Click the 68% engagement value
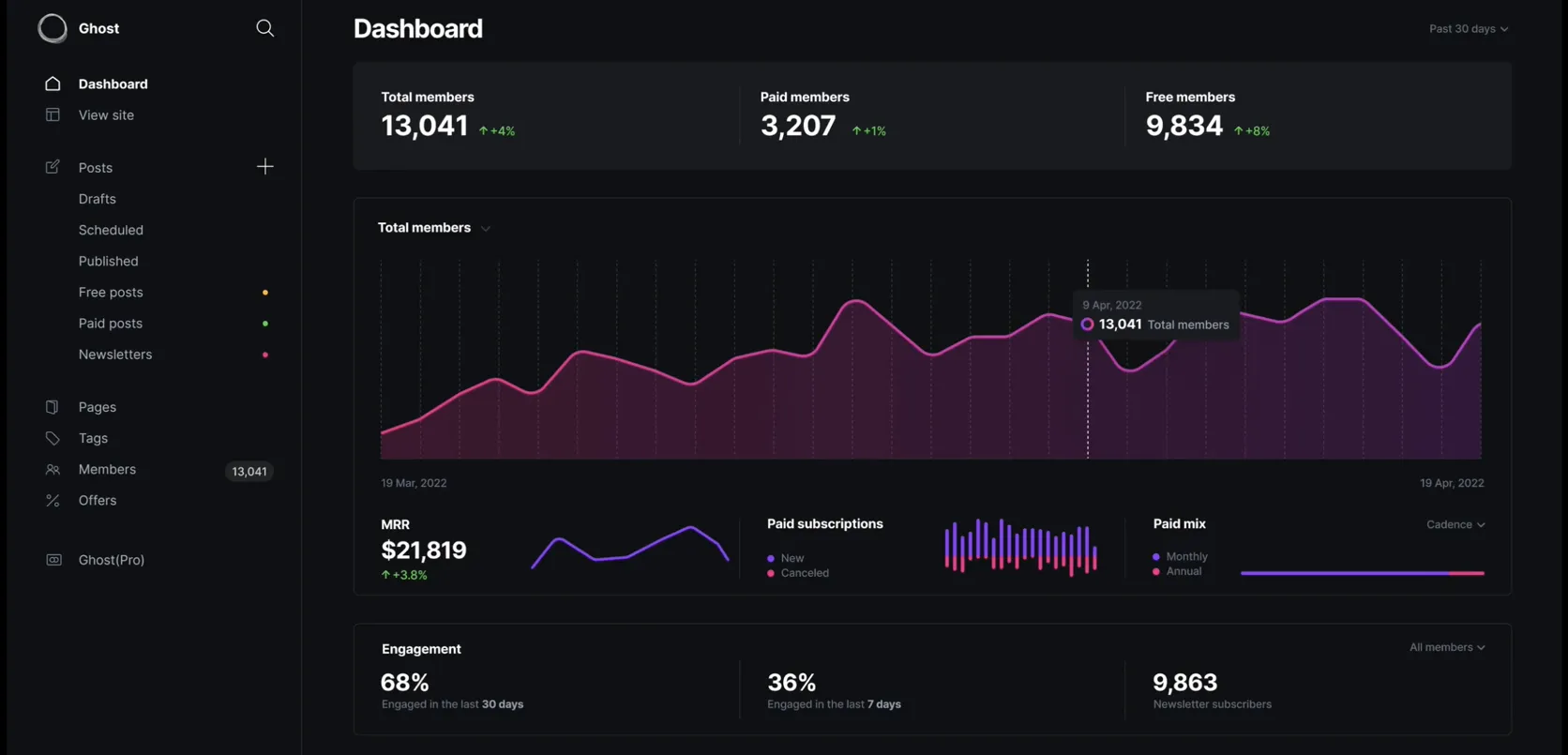This screenshot has width=1568, height=755. pos(405,682)
